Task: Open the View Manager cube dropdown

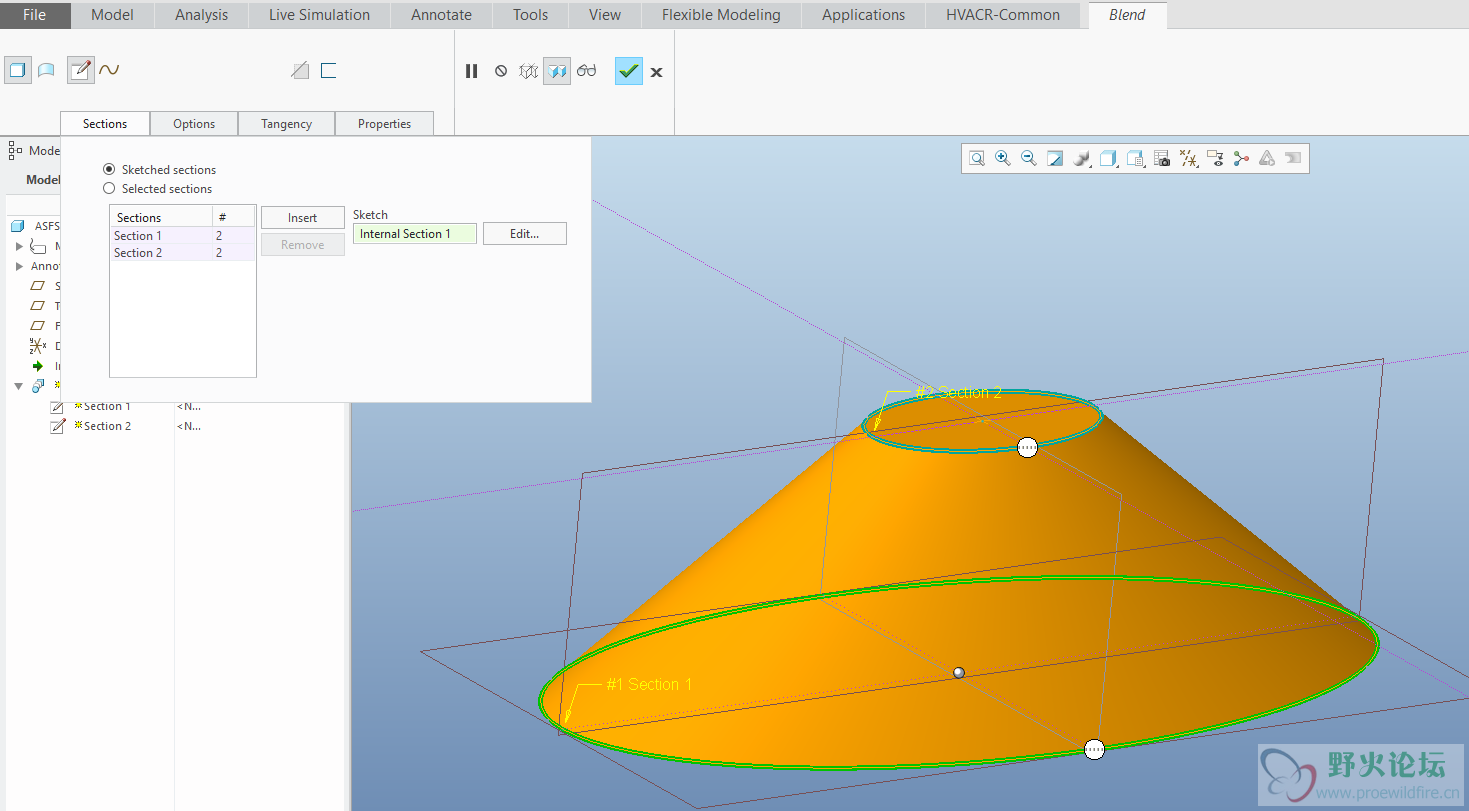Action: [x=1135, y=158]
